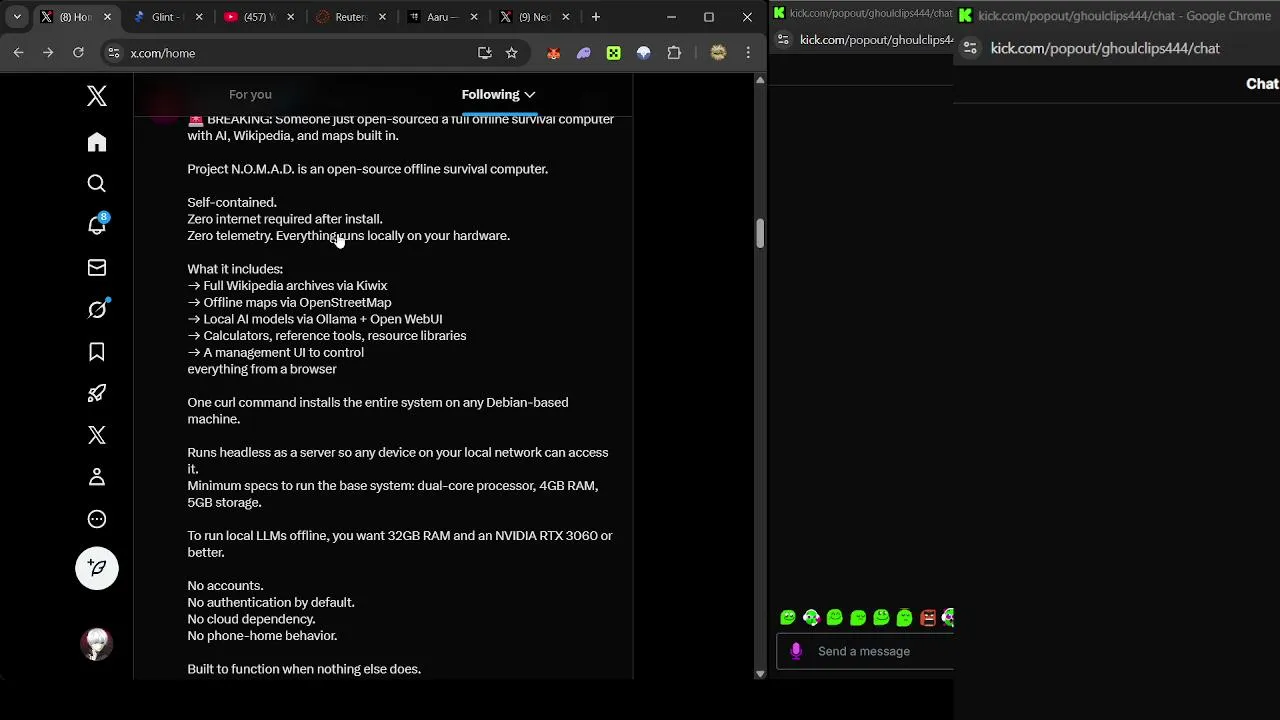
Task: Open the MetaMask fox extension
Action: pos(554,53)
